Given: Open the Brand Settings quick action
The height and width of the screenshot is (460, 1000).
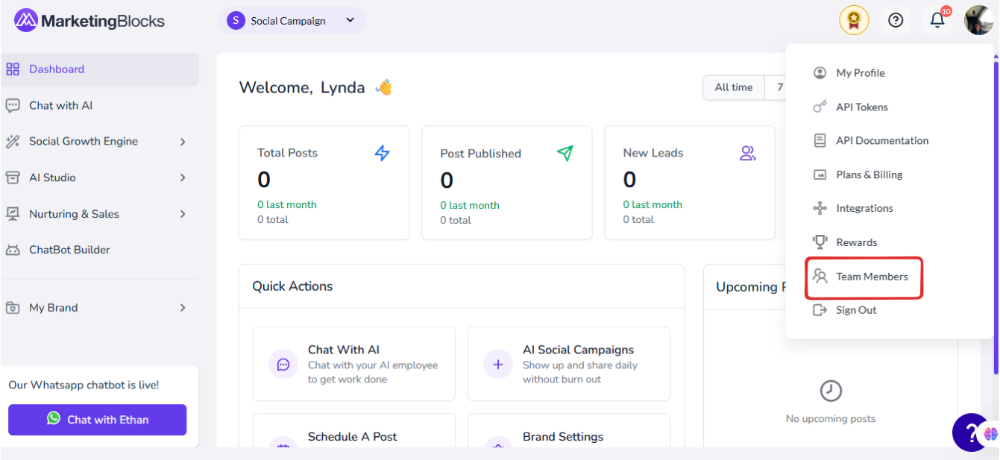Looking at the screenshot, I should point(569,431).
